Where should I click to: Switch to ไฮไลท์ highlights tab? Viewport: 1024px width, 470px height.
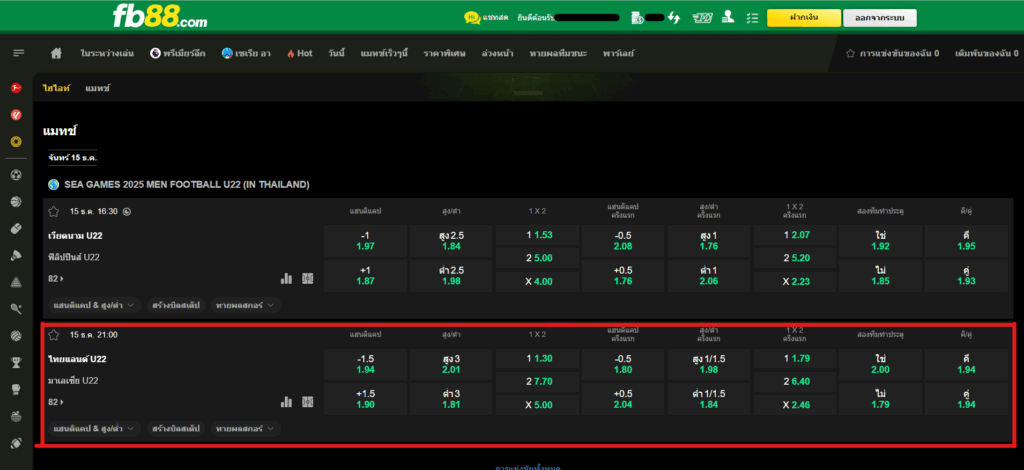(57, 87)
